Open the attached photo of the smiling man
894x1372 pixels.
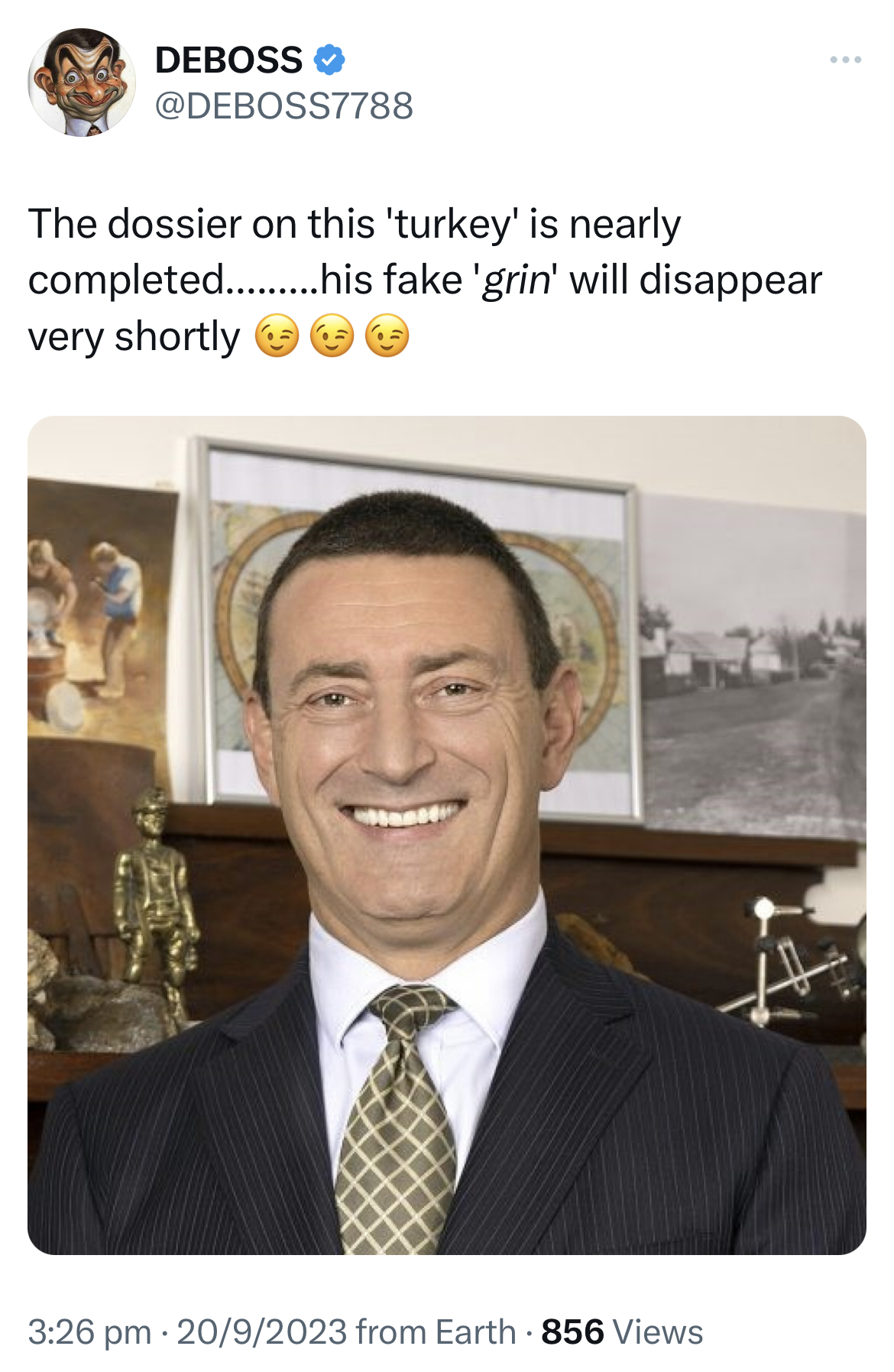click(x=447, y=835)
